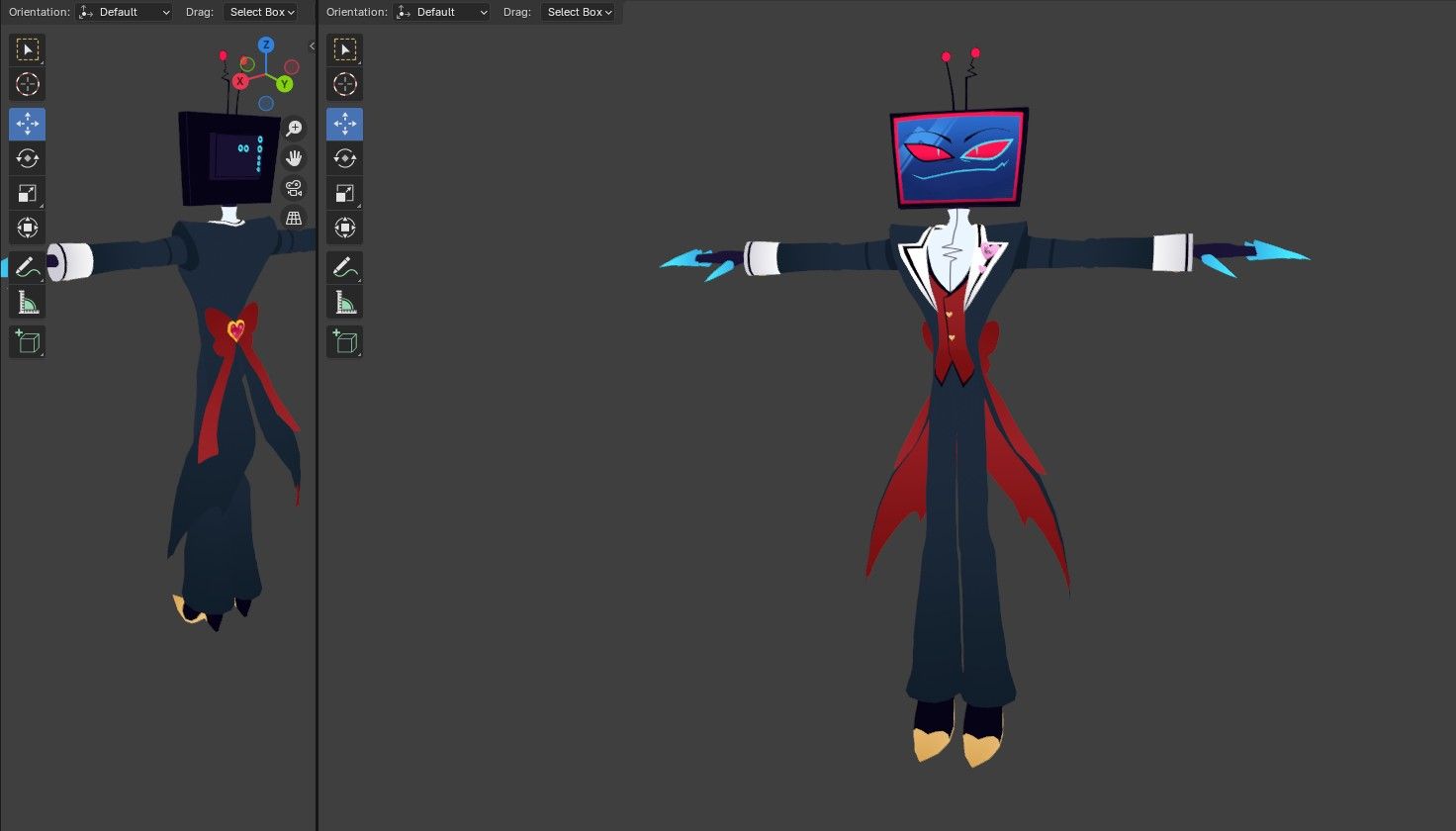Toggle camera view in the left viewport
The image size is (1456, 831).
tap(294, 188)
